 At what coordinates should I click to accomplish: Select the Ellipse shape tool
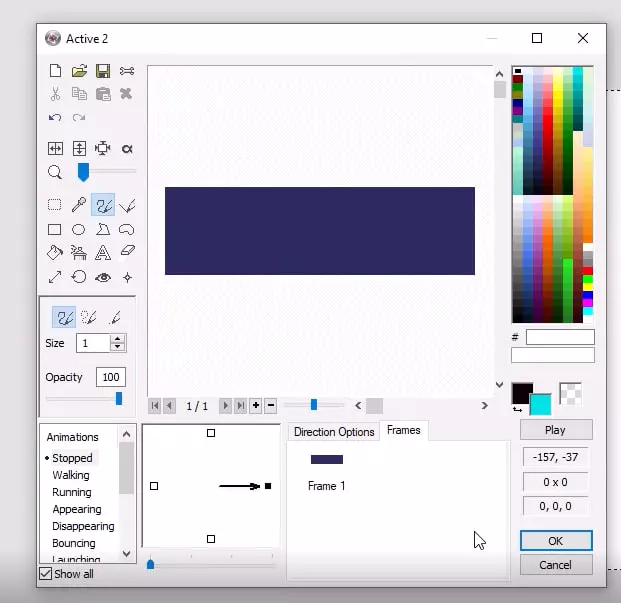(78, 230)
